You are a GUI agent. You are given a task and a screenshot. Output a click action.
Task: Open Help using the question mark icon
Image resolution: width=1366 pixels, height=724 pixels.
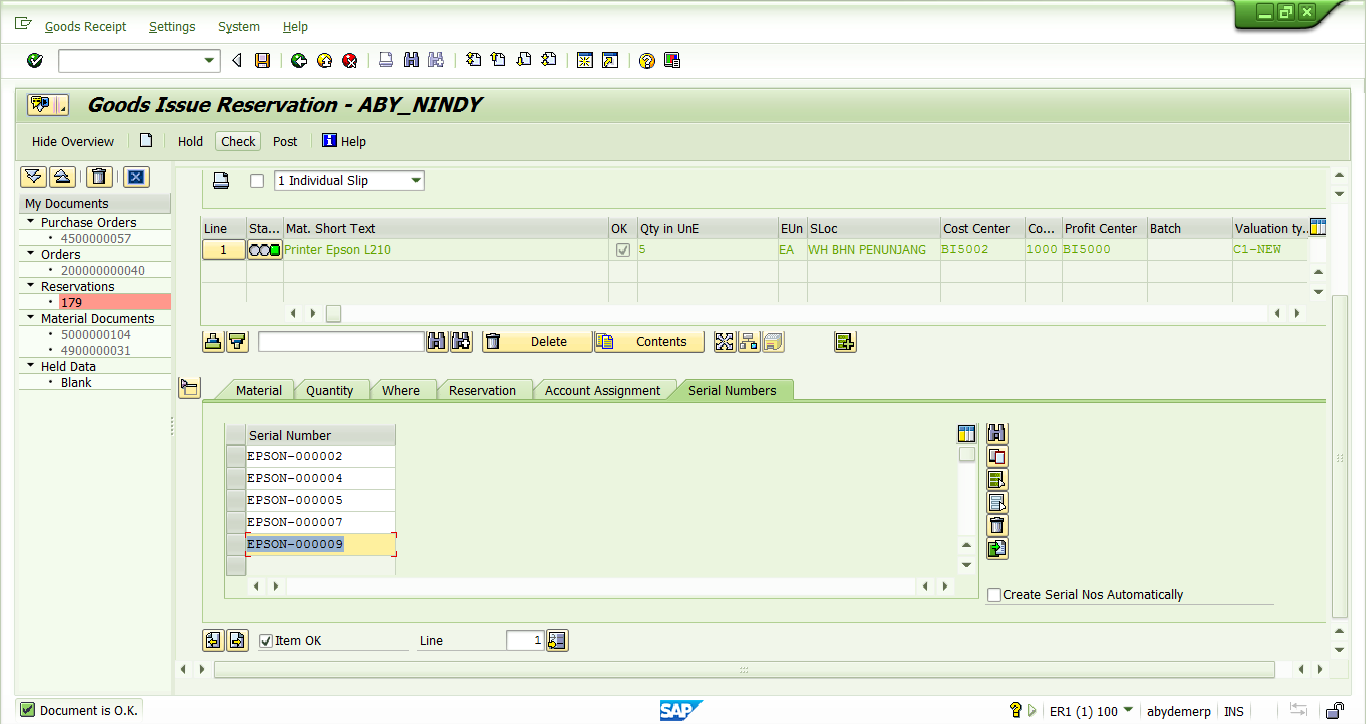[647, 60]
